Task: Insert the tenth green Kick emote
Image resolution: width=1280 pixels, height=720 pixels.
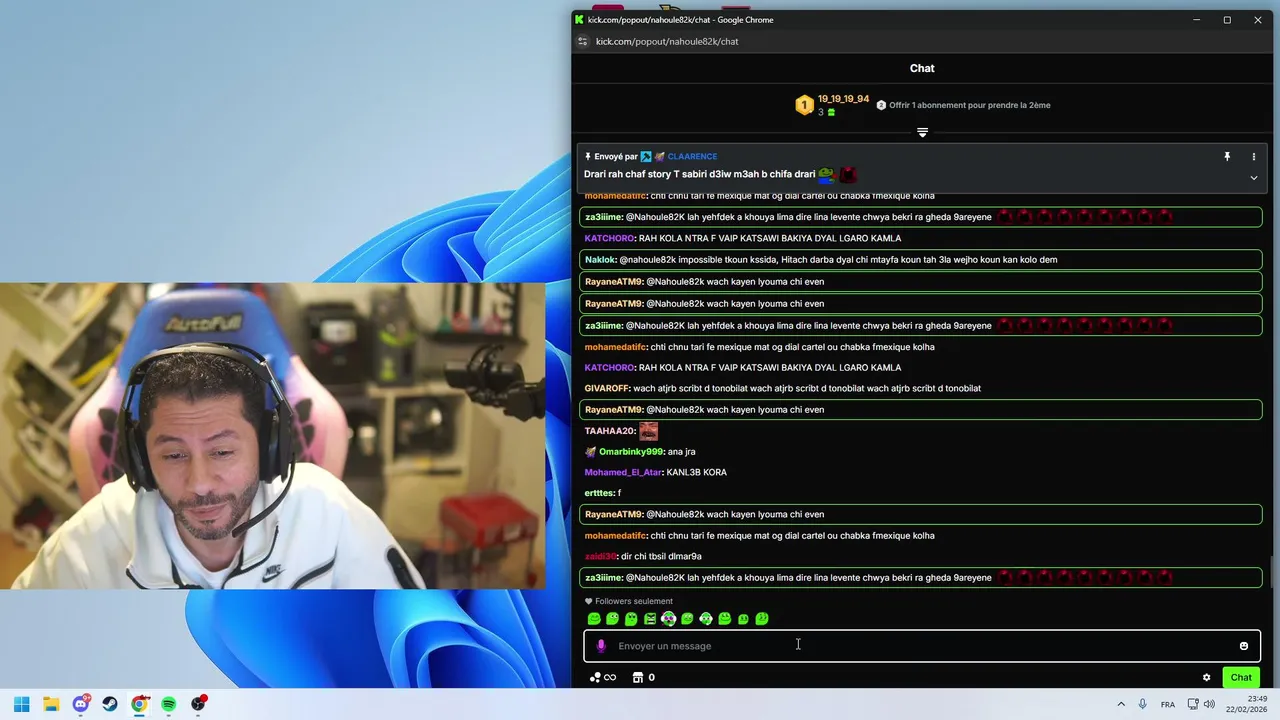Action: 762,619
